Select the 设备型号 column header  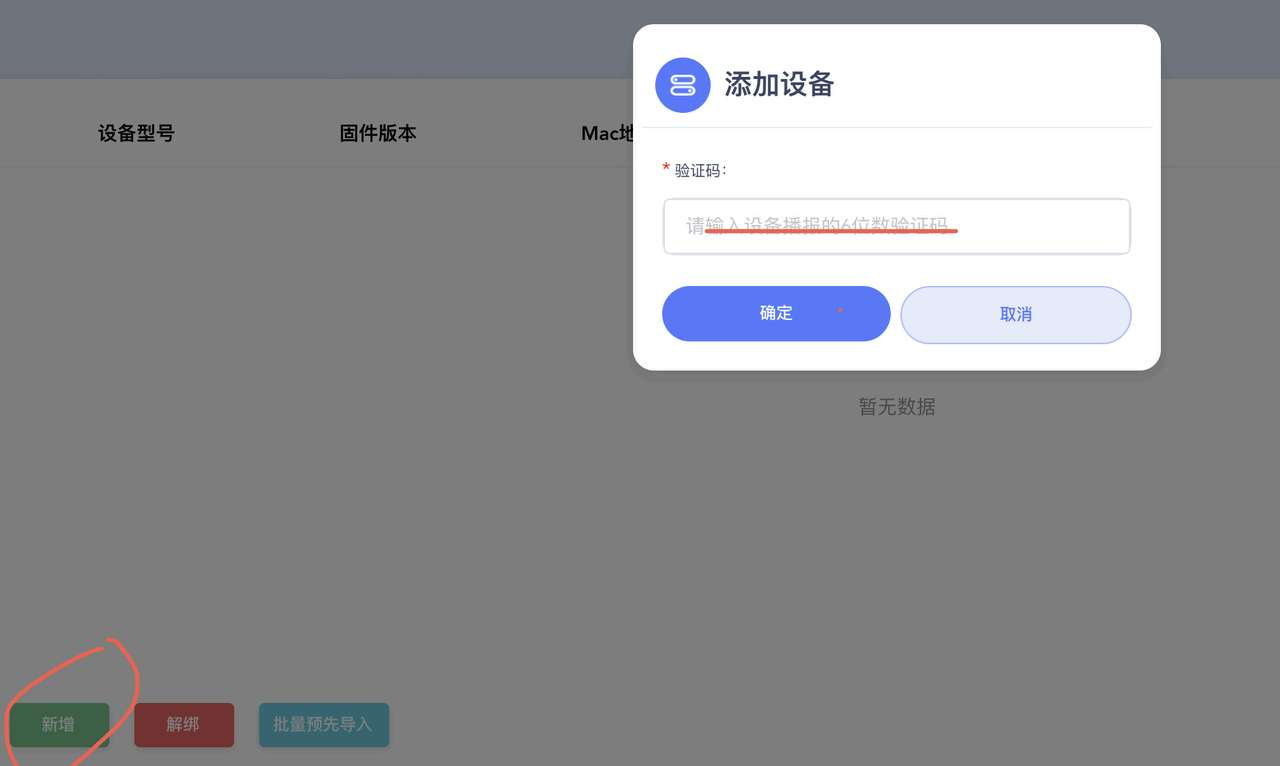[x=136, y=133]
